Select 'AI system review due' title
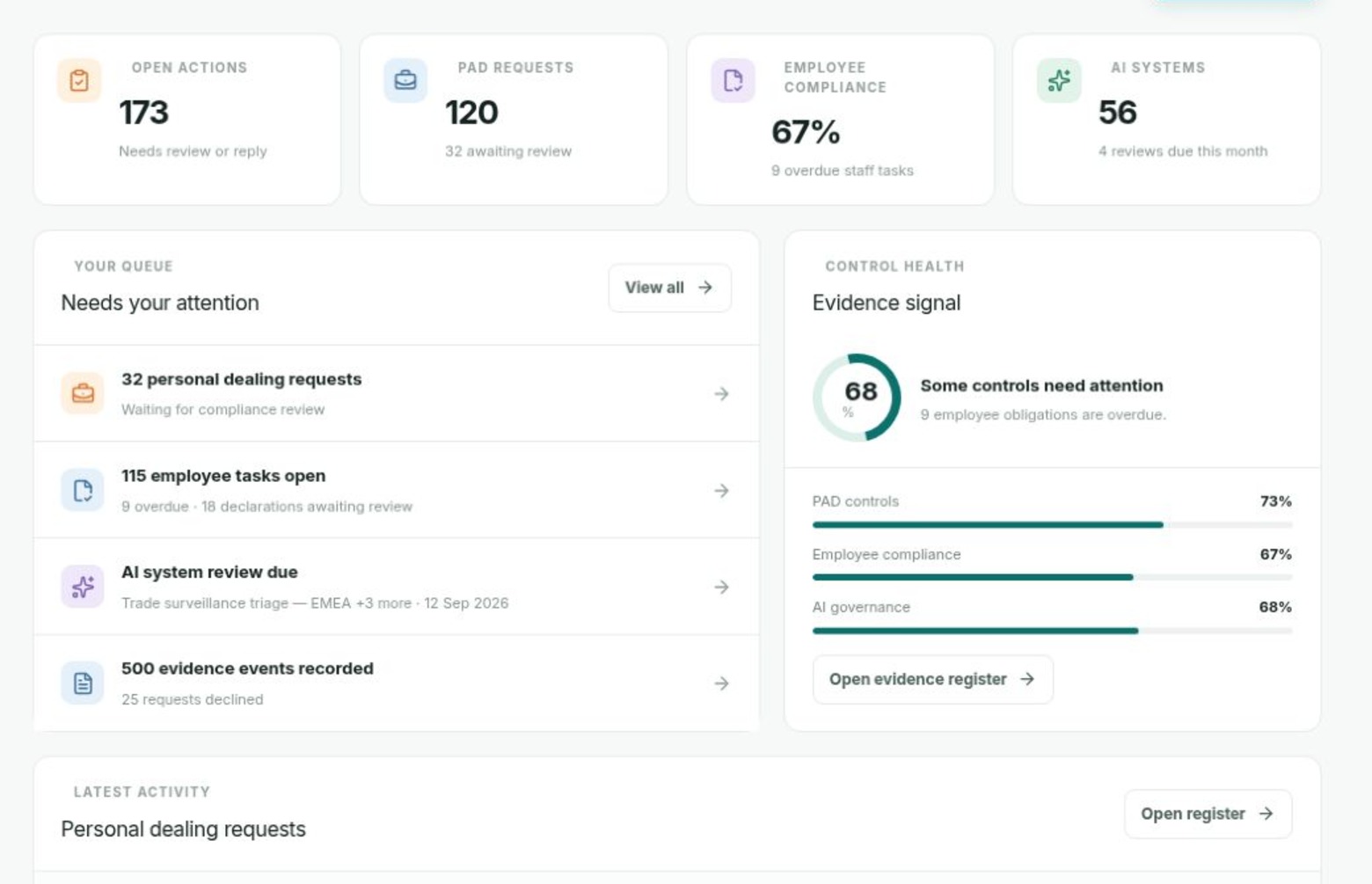The image size is (1372, 884). [x=209, y=572]
